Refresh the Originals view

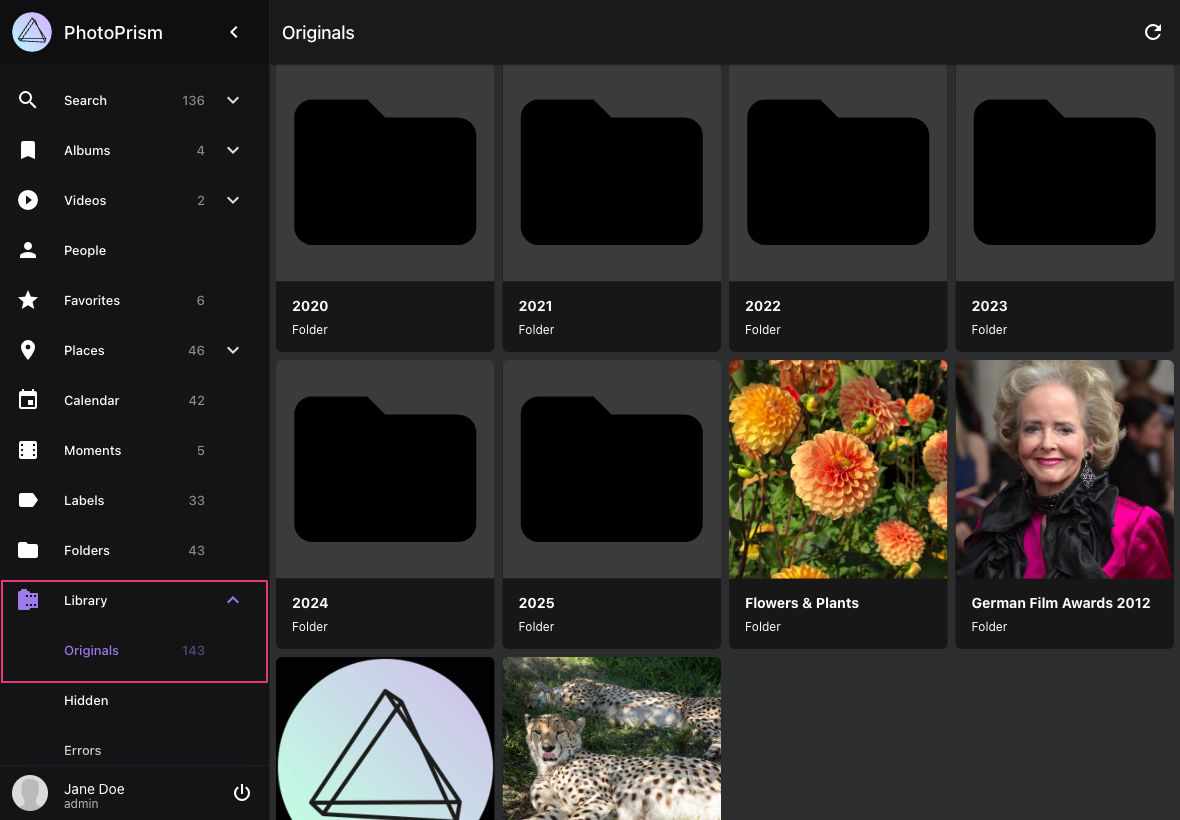click(x=1153, y=32)
